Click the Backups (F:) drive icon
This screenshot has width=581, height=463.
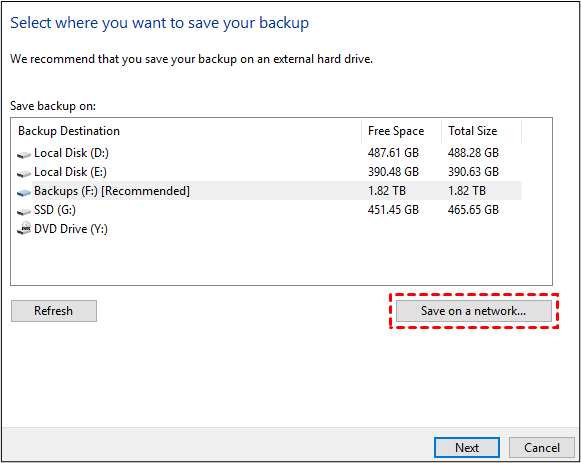[x=24, y=192]
